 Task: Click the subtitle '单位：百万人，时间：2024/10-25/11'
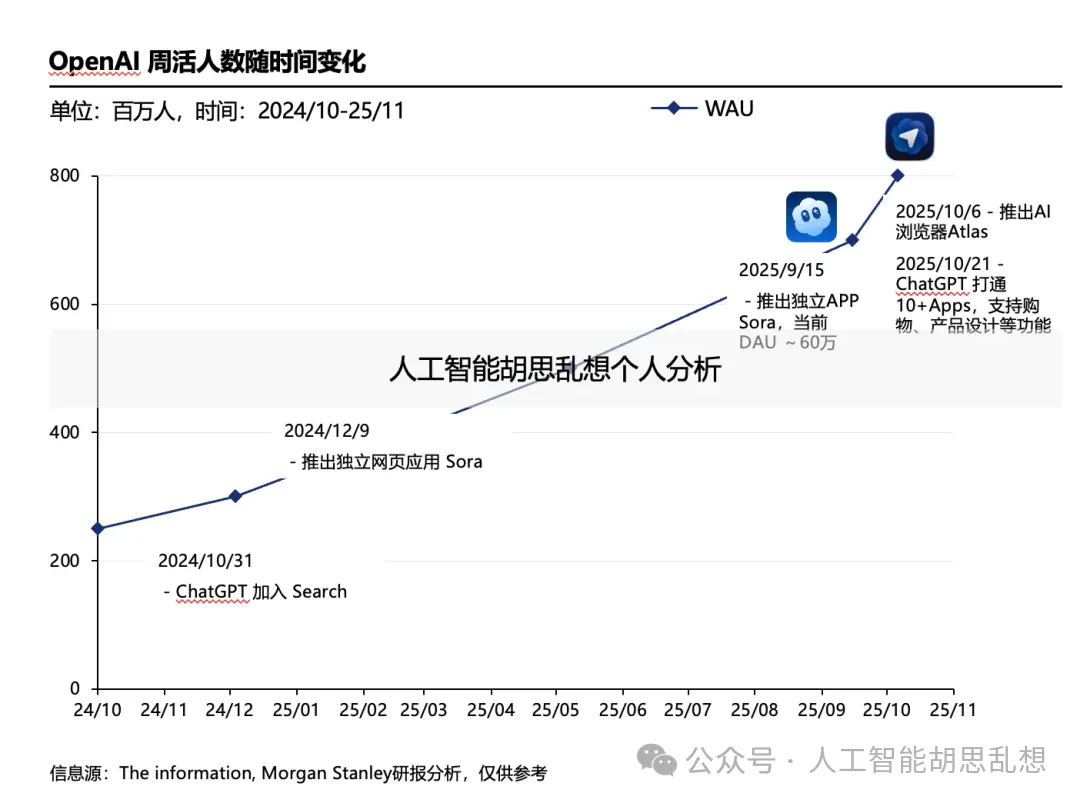(x=227, y=111)
